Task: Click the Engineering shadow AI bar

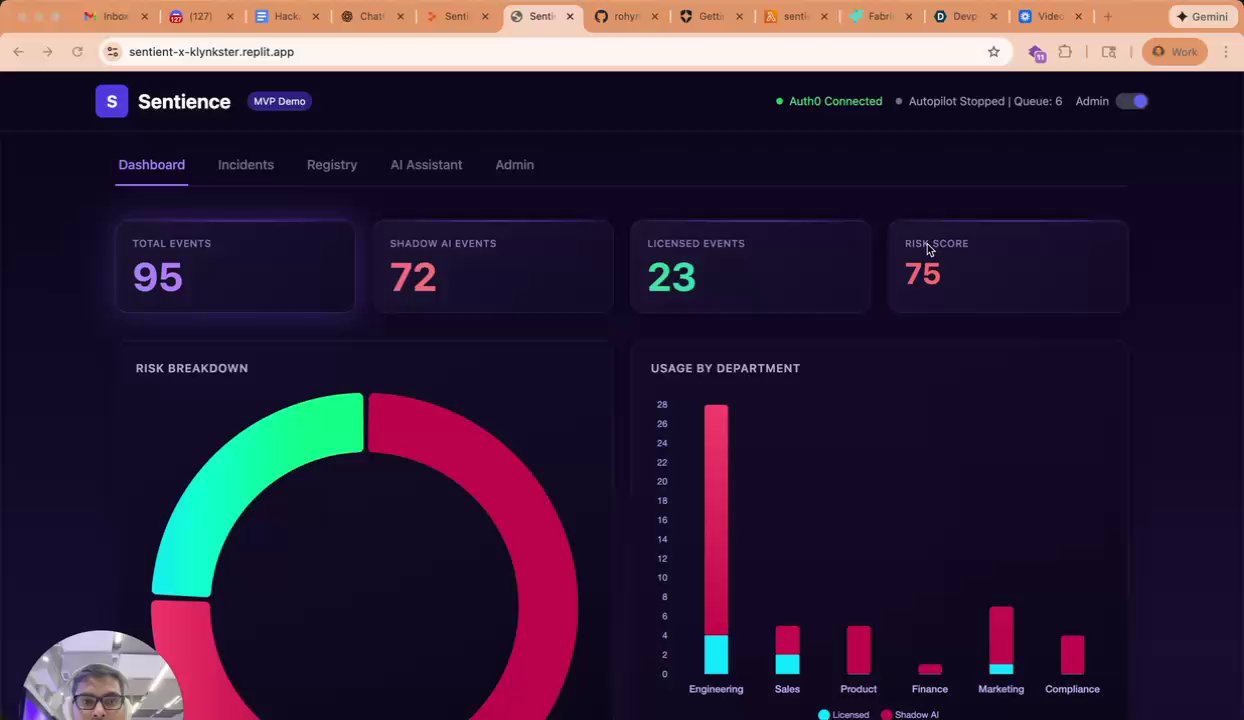Action: point(716,520)
